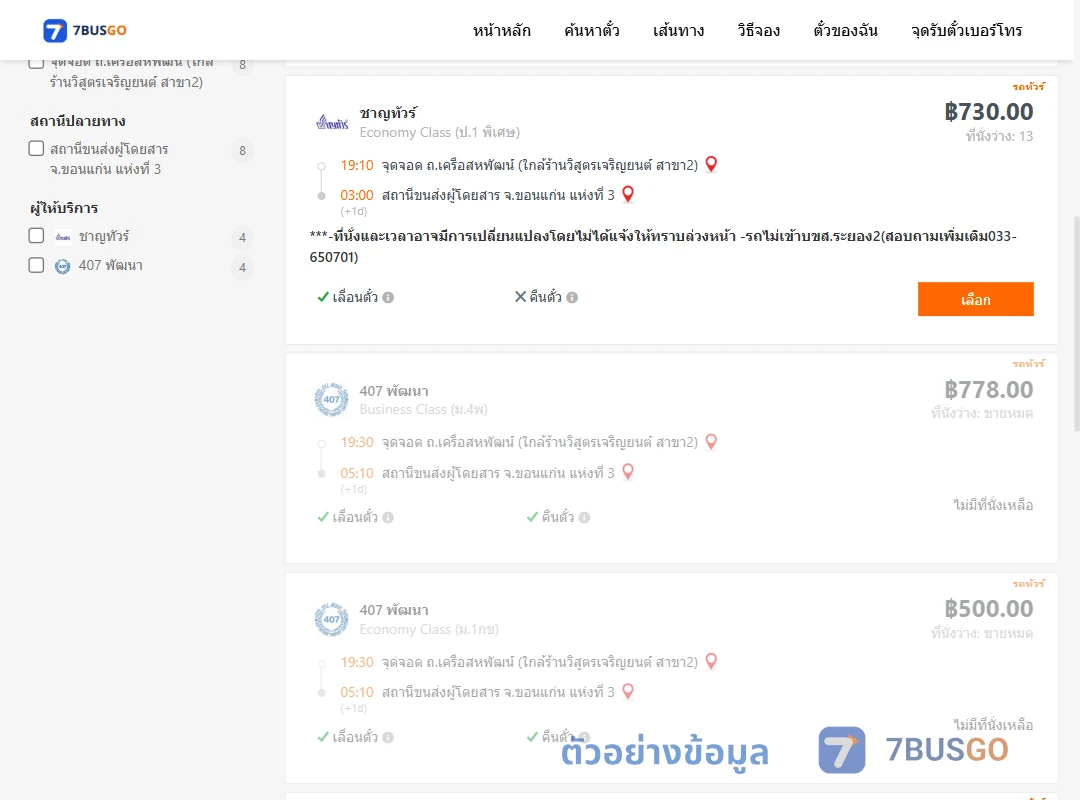Open departure map pin in the ฿778.00 card

point(712,442)
